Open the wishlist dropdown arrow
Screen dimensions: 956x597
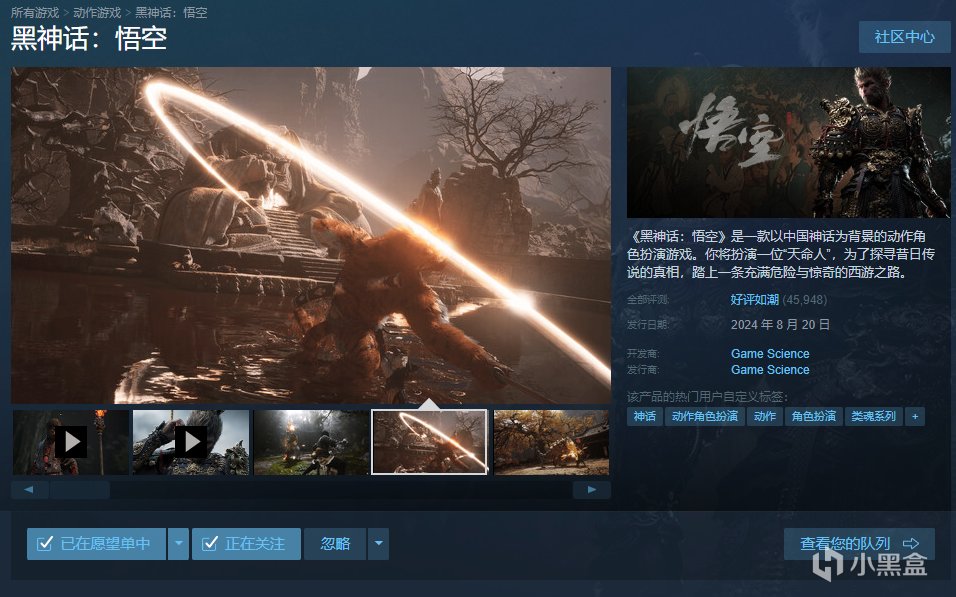point(178,543)
